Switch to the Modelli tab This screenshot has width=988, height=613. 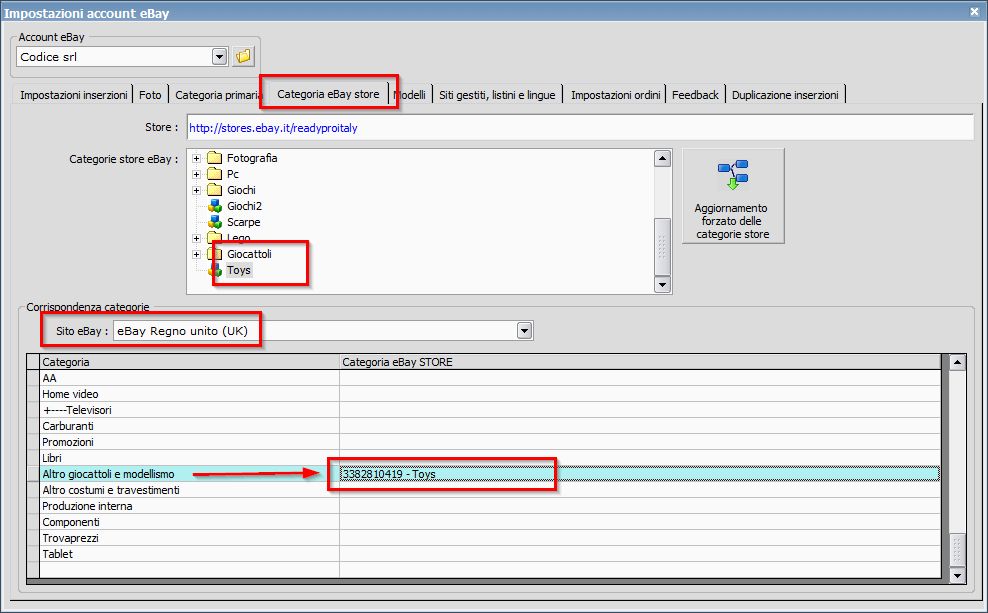[410, 95]
